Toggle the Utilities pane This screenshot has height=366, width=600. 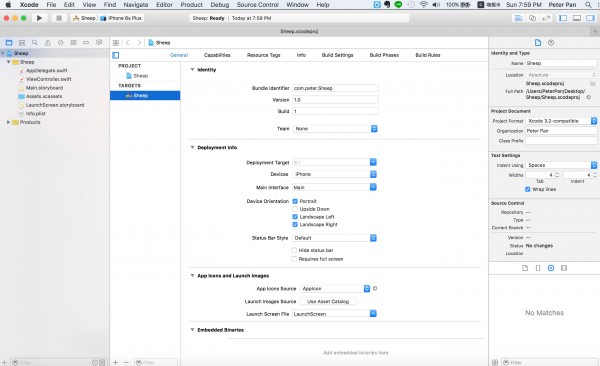click(590, 18)
